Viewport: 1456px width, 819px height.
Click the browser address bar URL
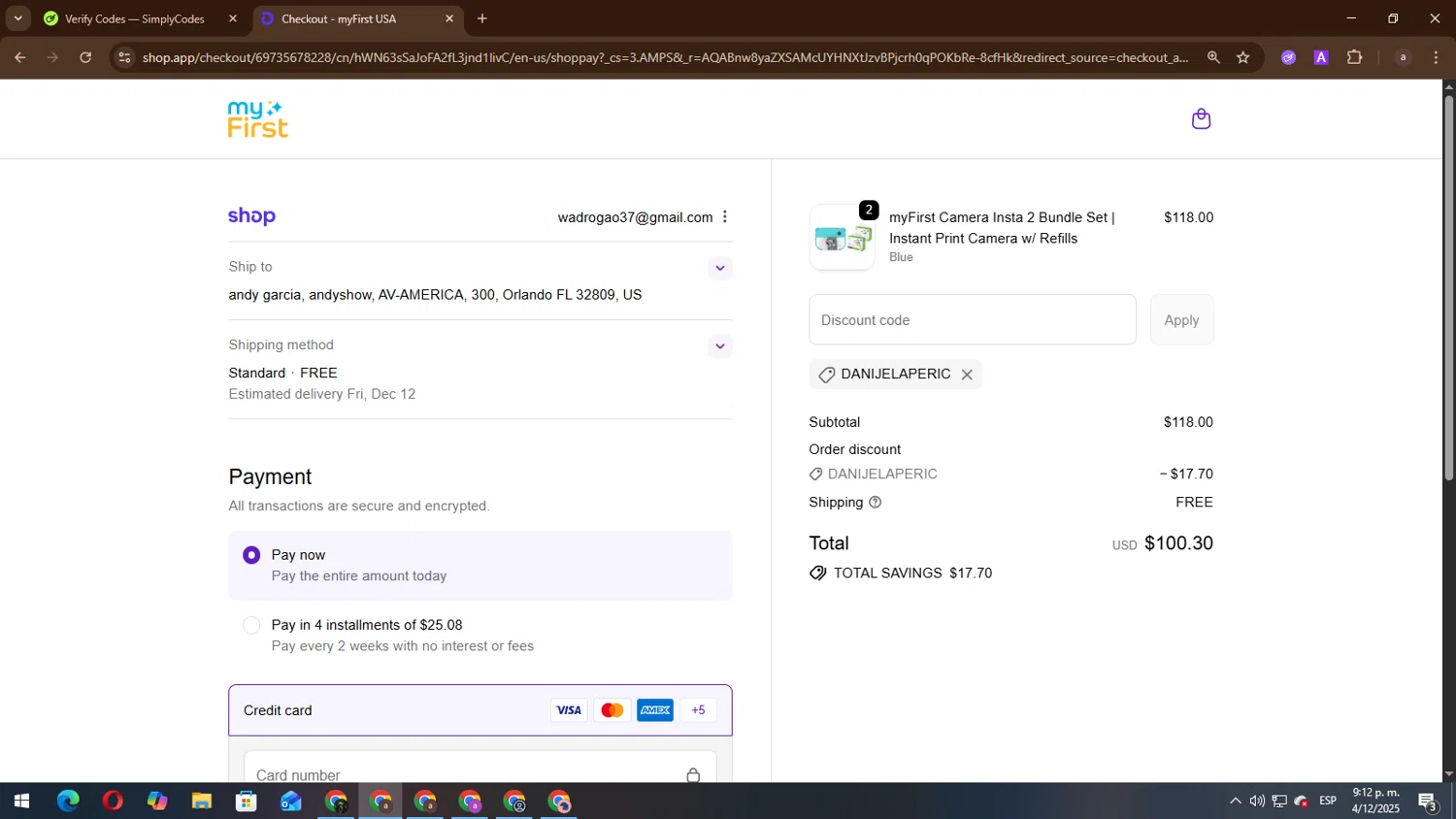pyautogui.click(x=665, y=57)
